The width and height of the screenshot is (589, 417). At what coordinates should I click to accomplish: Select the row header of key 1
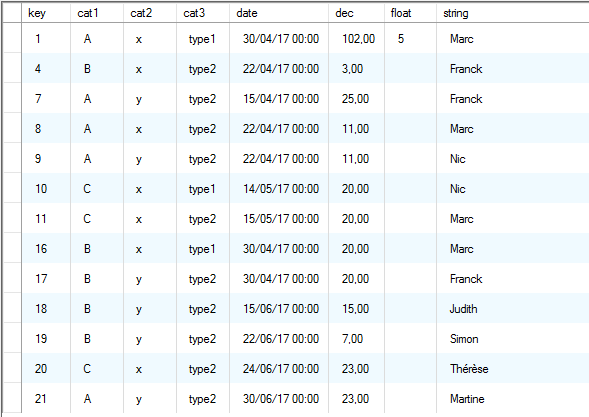tap(12, 38)
